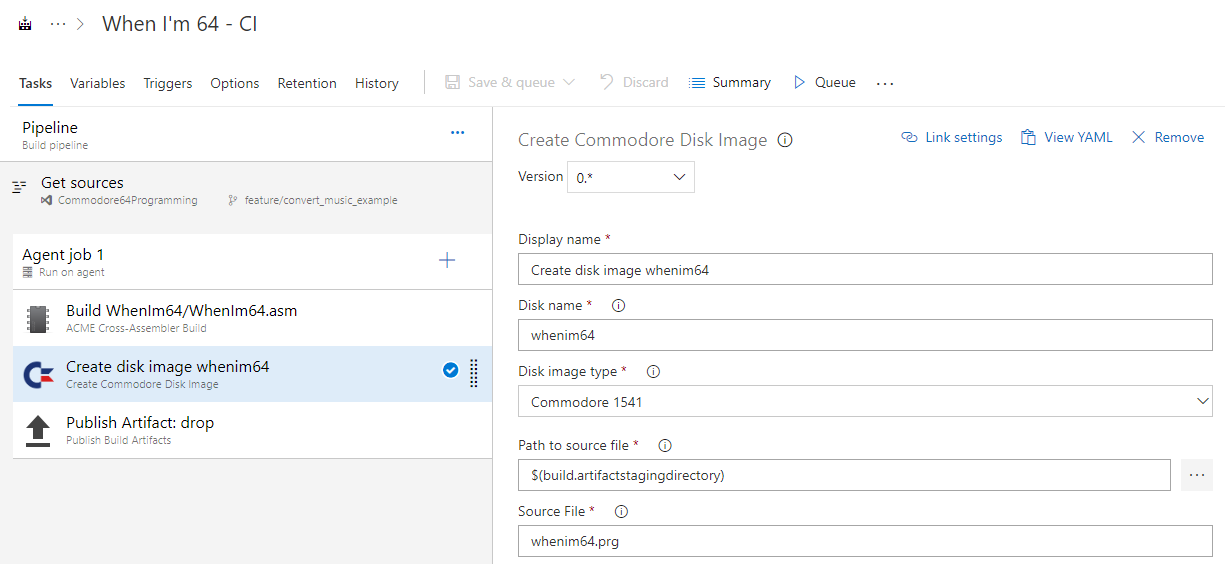This screenshot has width=1225, height=564.
Task: Add a task with the Agent job plus icon
Action: pyautogui.click(x=447, y=261)
